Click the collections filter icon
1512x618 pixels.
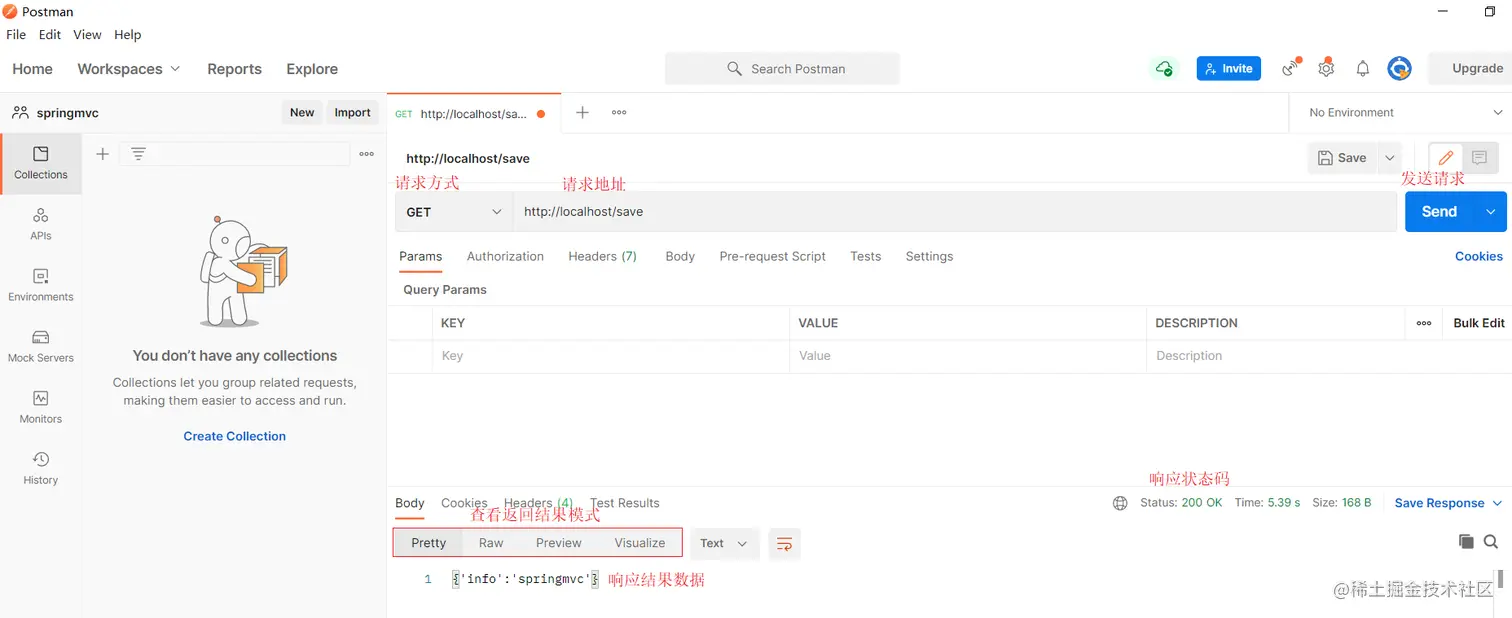coord(139,153)
